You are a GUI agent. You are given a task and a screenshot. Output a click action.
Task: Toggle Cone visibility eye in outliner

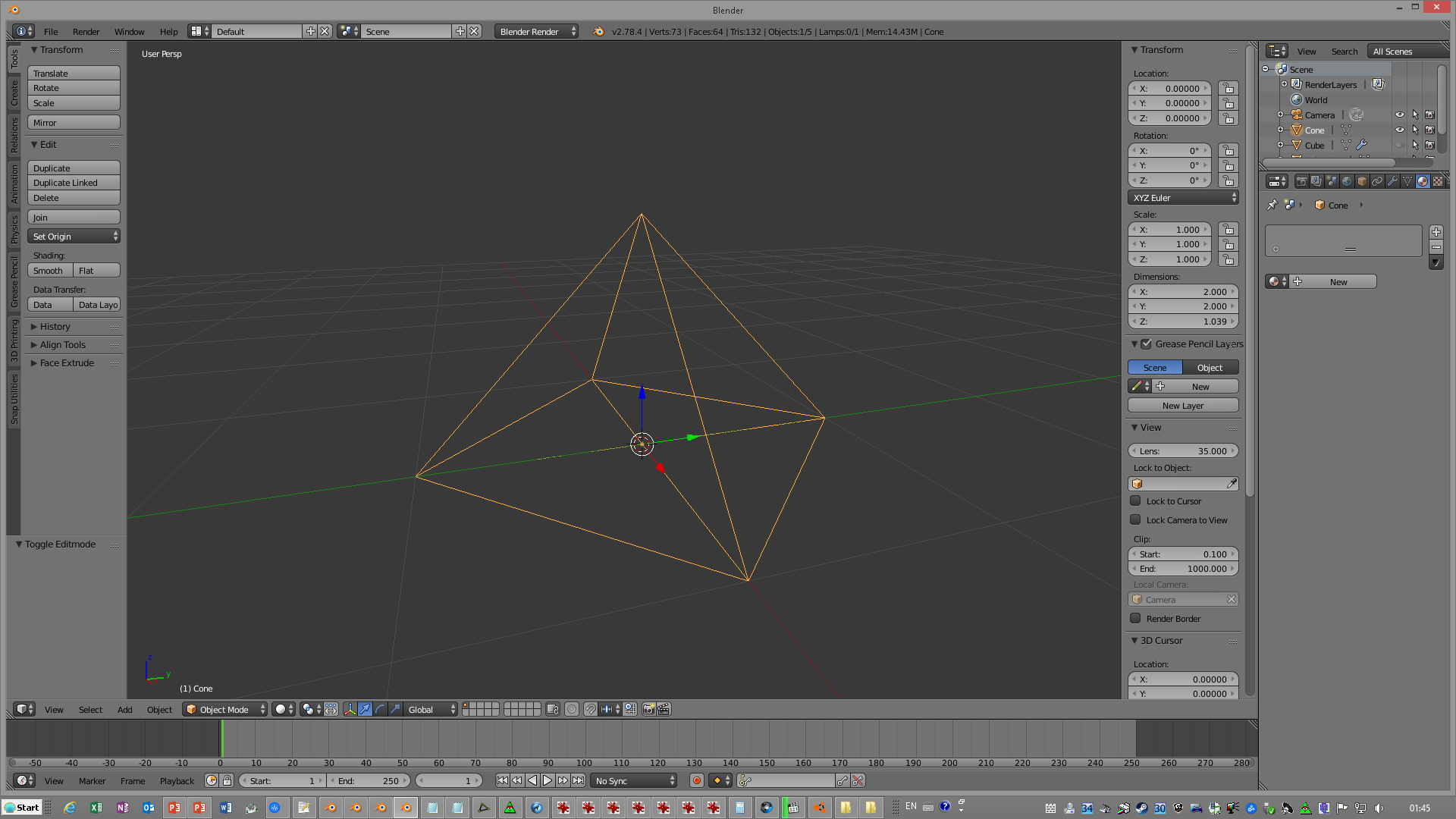(1400, 130)
